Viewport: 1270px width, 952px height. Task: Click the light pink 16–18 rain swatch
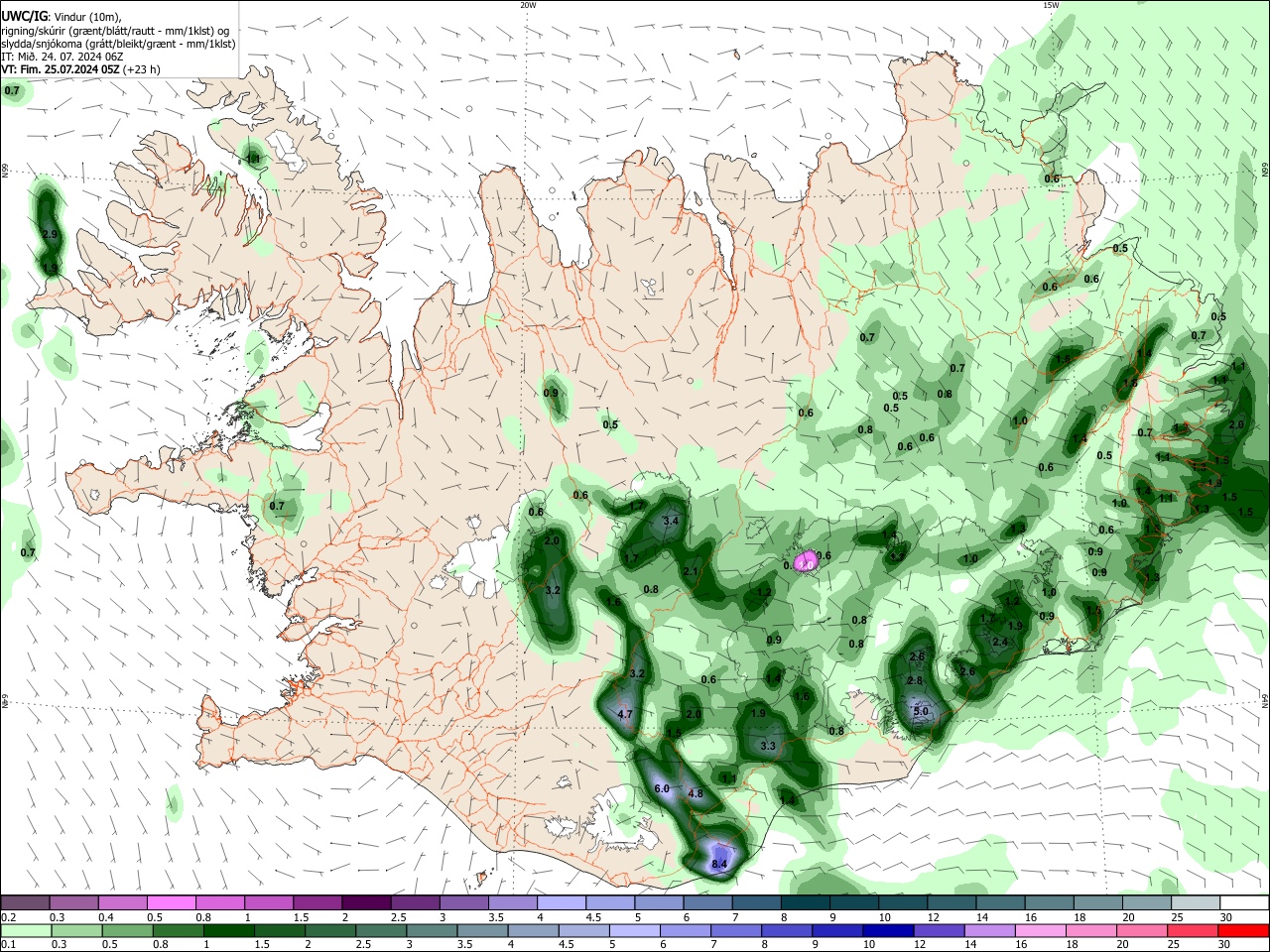click(x=1039, y=931)
